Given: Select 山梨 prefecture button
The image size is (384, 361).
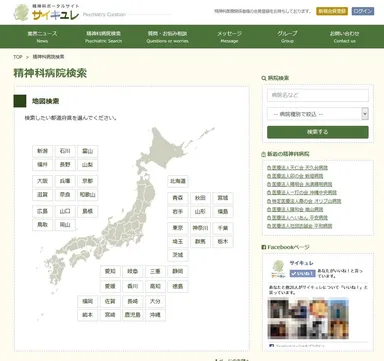Looking at the screenshot, I should (88, 165).
